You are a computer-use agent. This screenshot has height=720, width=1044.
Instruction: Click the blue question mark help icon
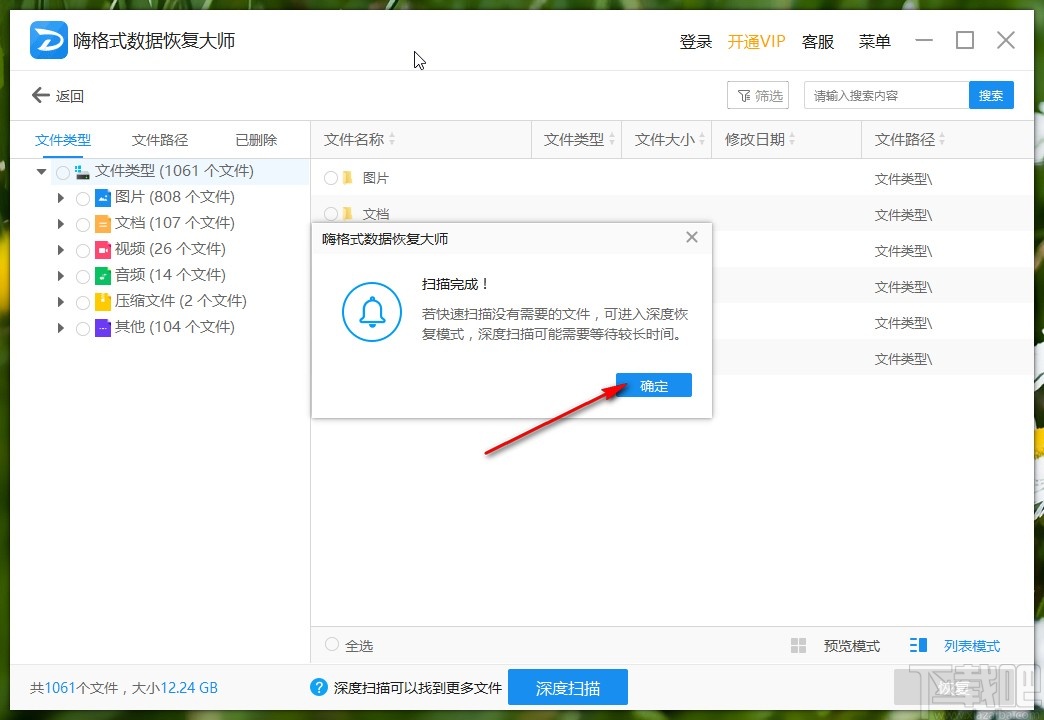coord(319,687)
